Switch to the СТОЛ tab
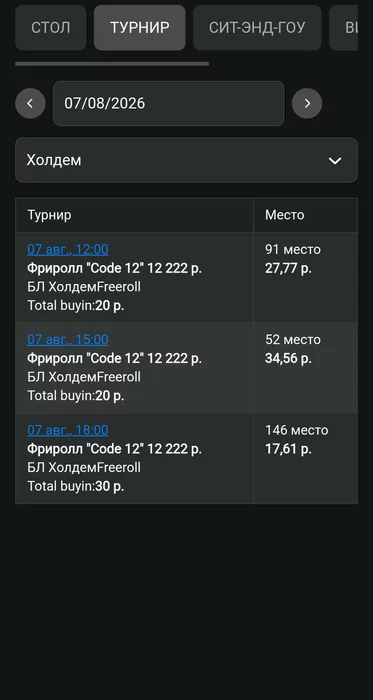373x700 pixels. (51, 28)
